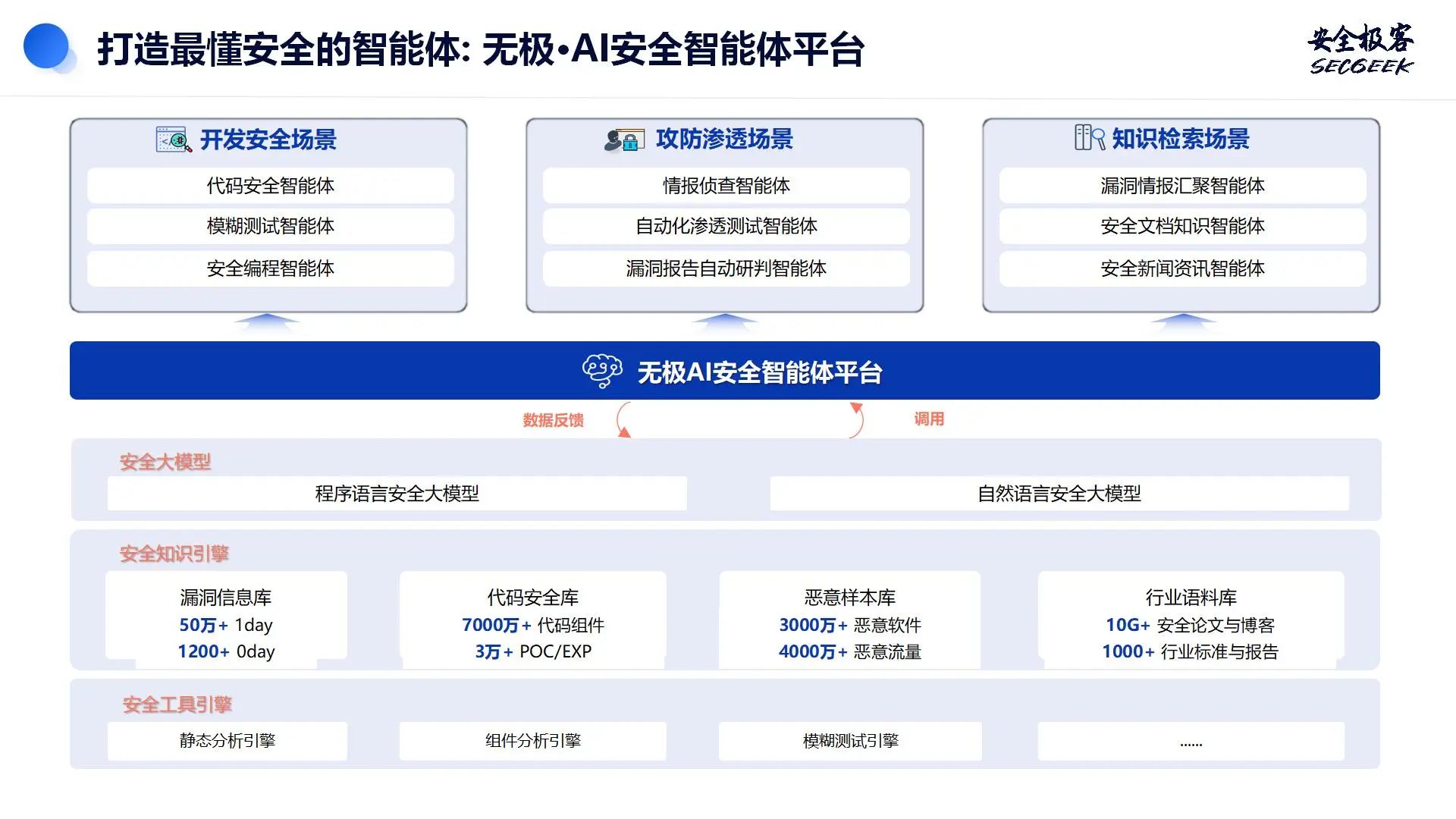Click the 安全极客 SECGEEK logo

tap(1360, 50)
